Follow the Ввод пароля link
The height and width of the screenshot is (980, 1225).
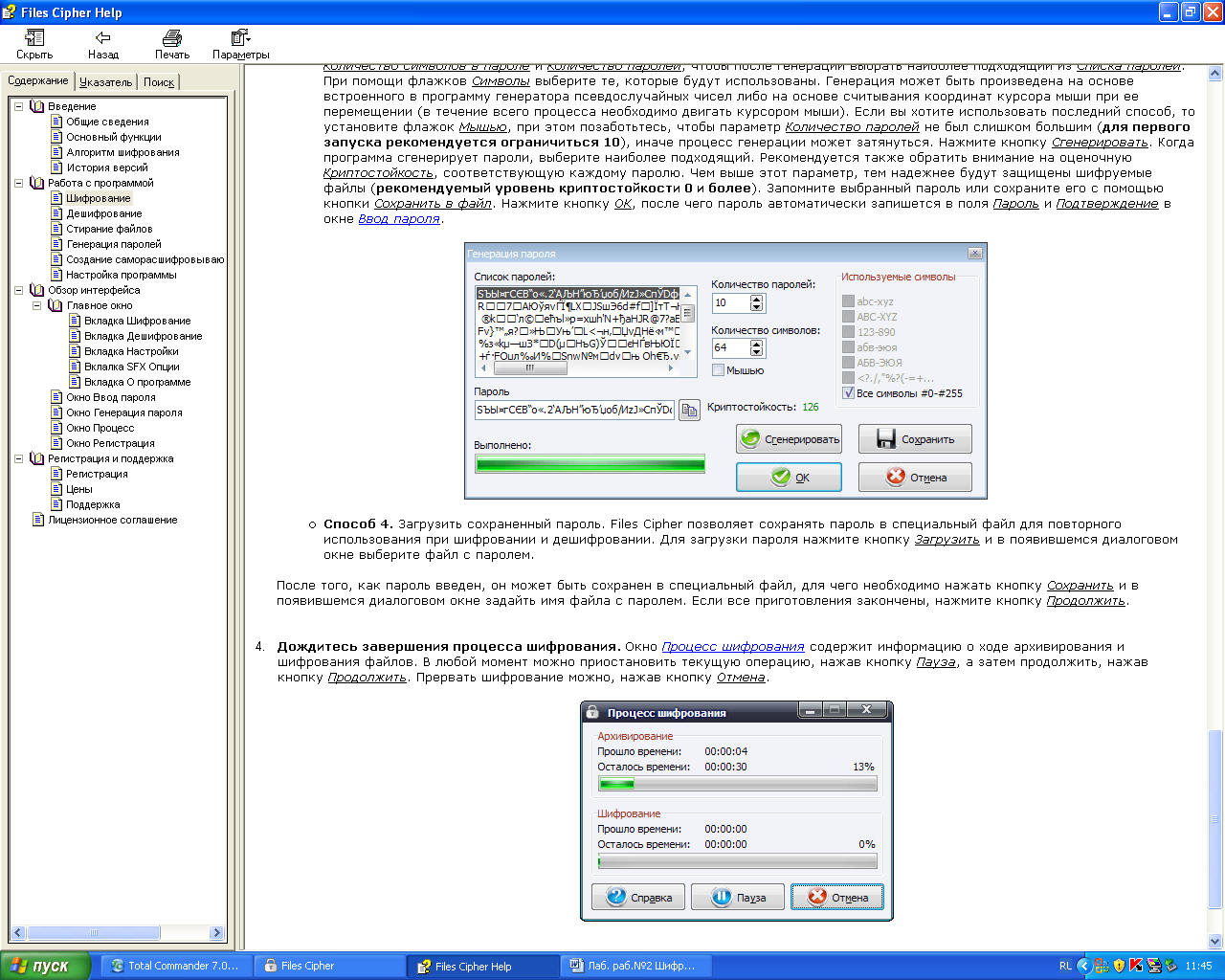pos(399,219)
